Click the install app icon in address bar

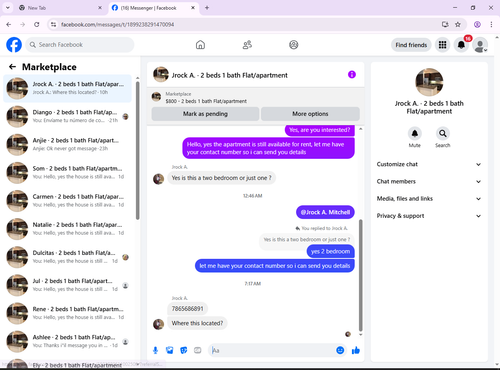(x=445, y=24)
